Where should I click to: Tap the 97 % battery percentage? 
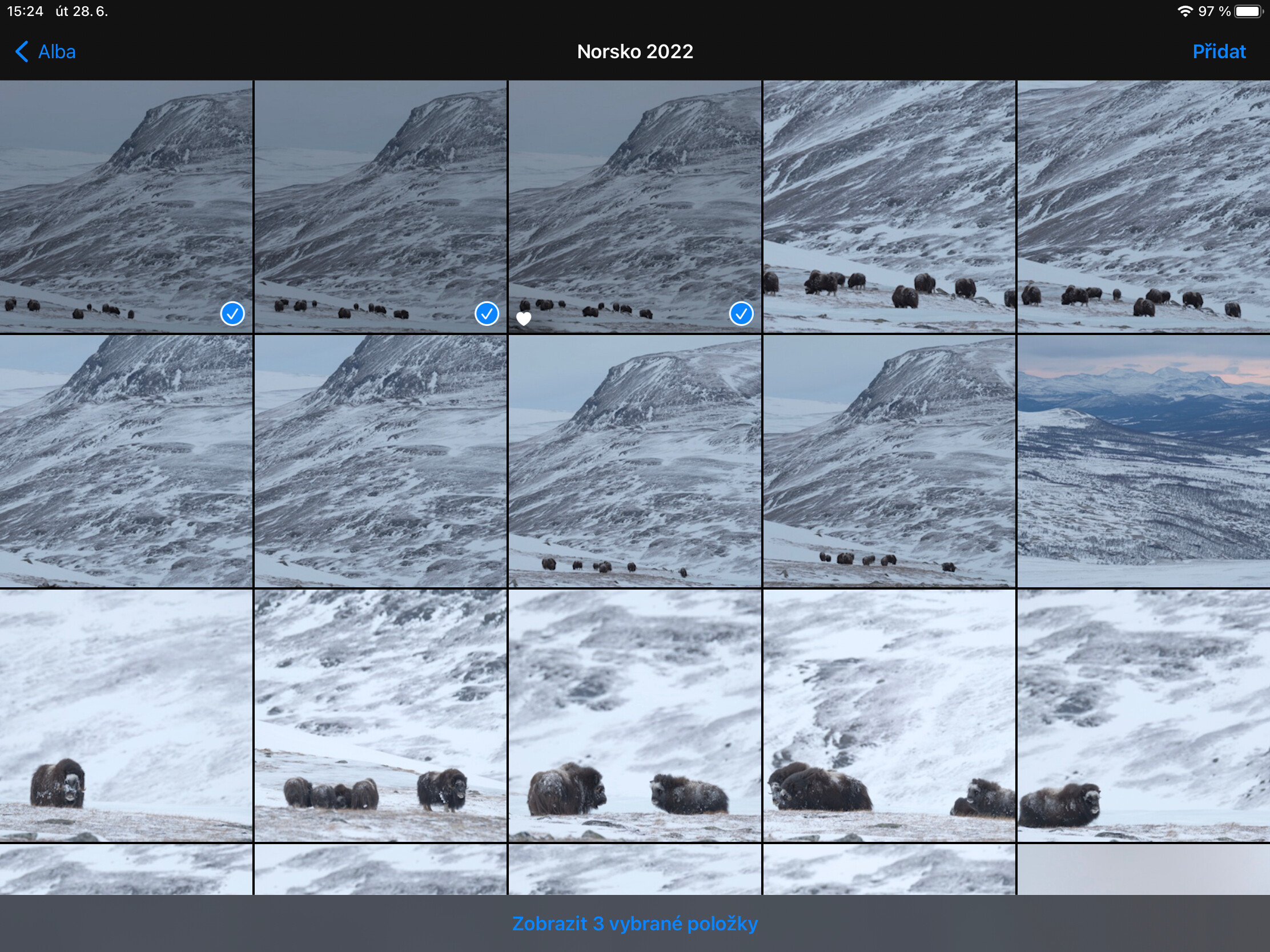(x=1214, y=11)
